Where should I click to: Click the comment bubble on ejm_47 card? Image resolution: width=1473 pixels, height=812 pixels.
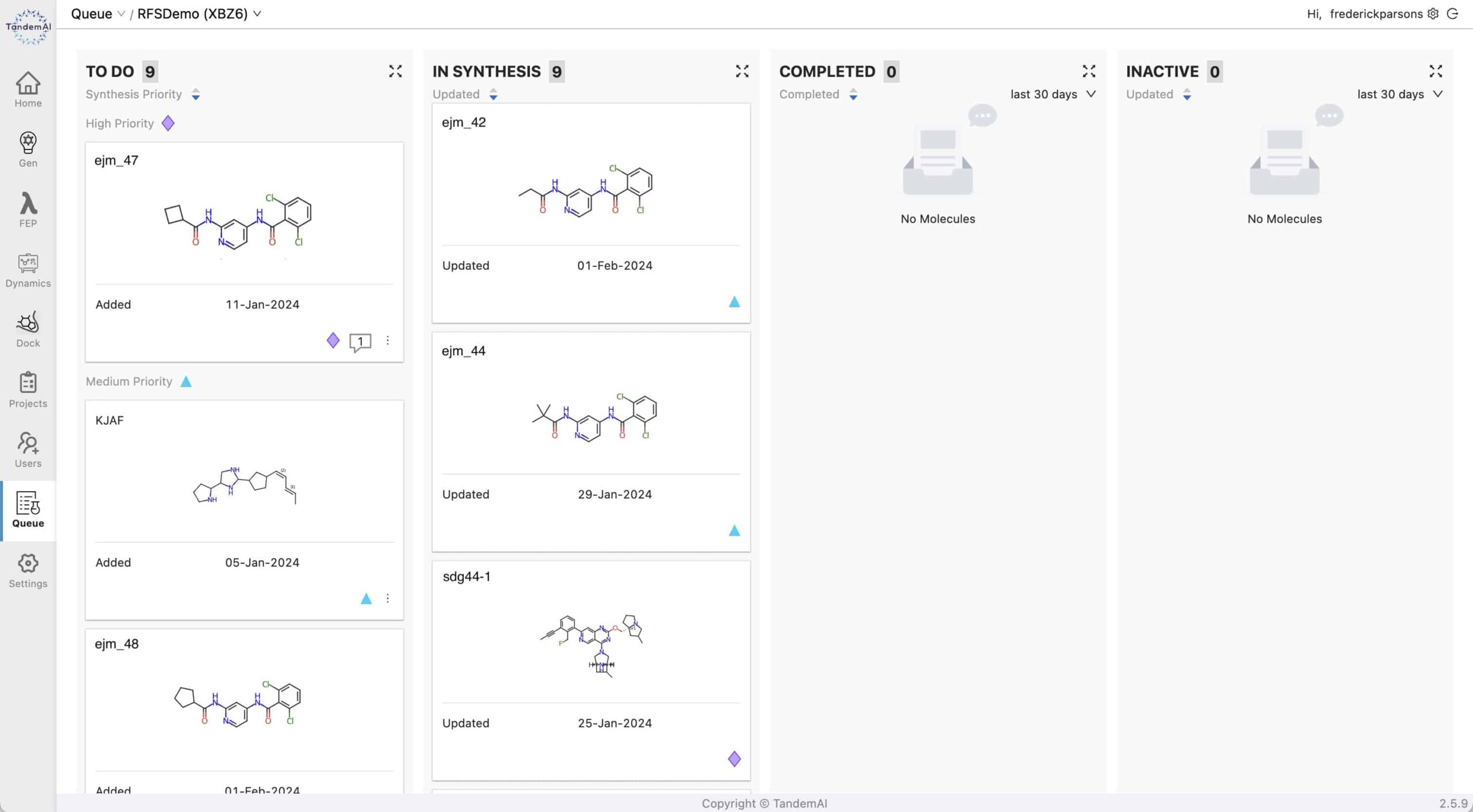point(360,342)
